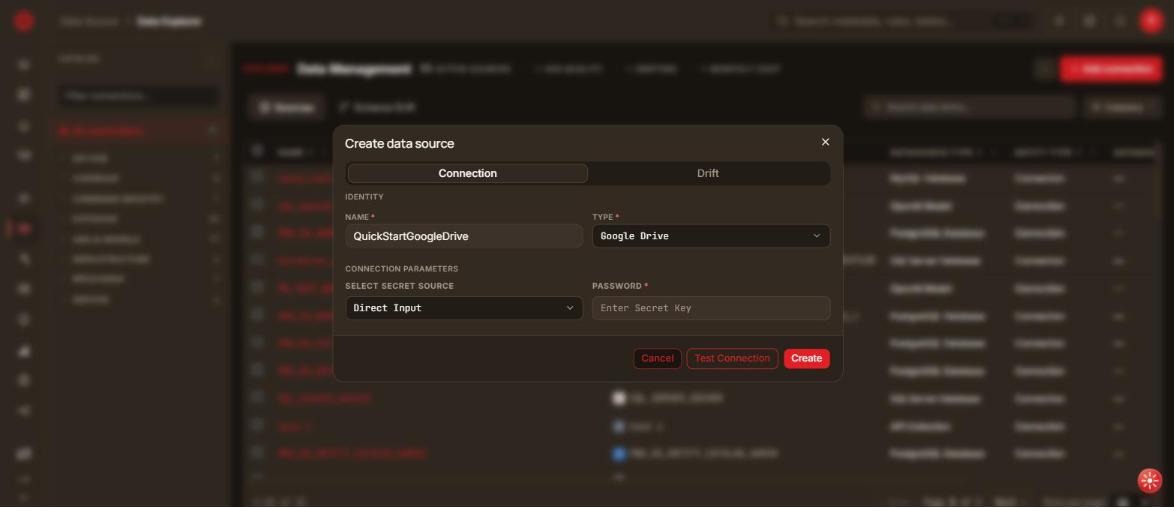This screenshot has height=507, width=1174.
Task: Cancel the data source creation
Action: point(657,359)
